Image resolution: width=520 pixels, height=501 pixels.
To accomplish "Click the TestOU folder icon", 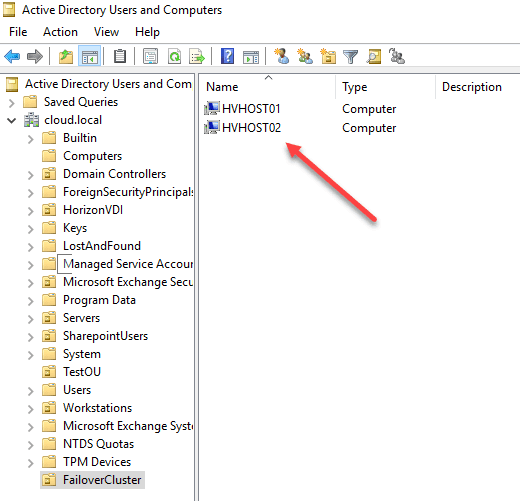I will click(x=49, y=372).
